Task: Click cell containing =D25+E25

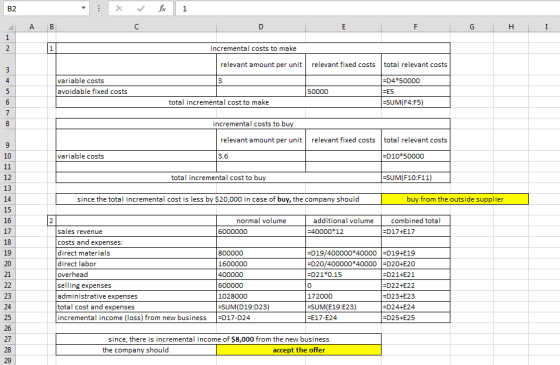Action: tap(416, 318)
